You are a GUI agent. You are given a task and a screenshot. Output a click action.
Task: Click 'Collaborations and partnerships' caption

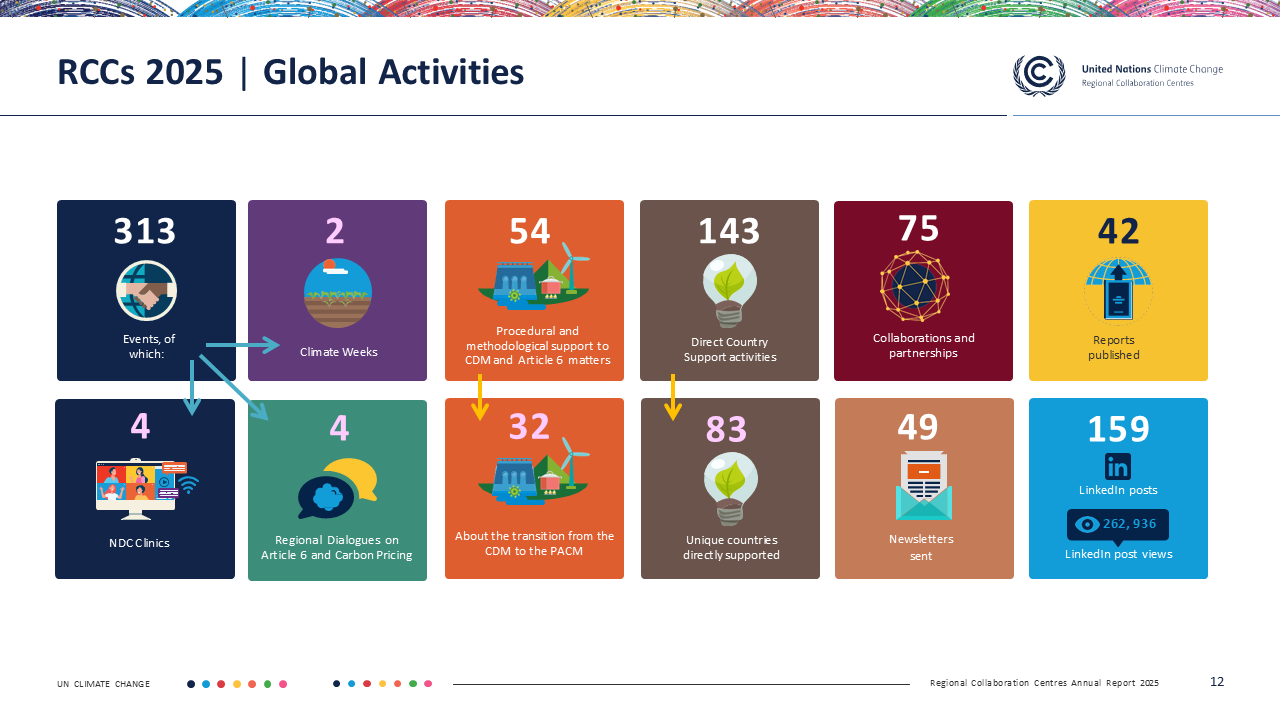click(924, 345)
